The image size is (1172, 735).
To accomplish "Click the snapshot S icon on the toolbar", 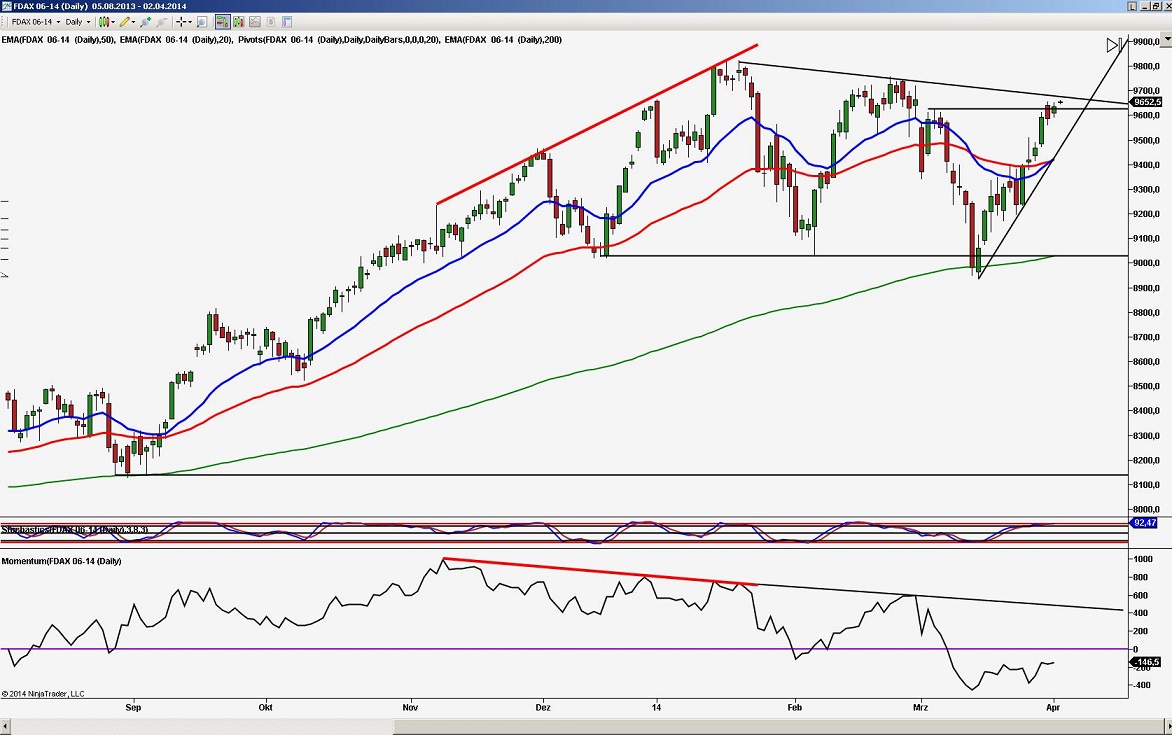I will pos(269,21).
